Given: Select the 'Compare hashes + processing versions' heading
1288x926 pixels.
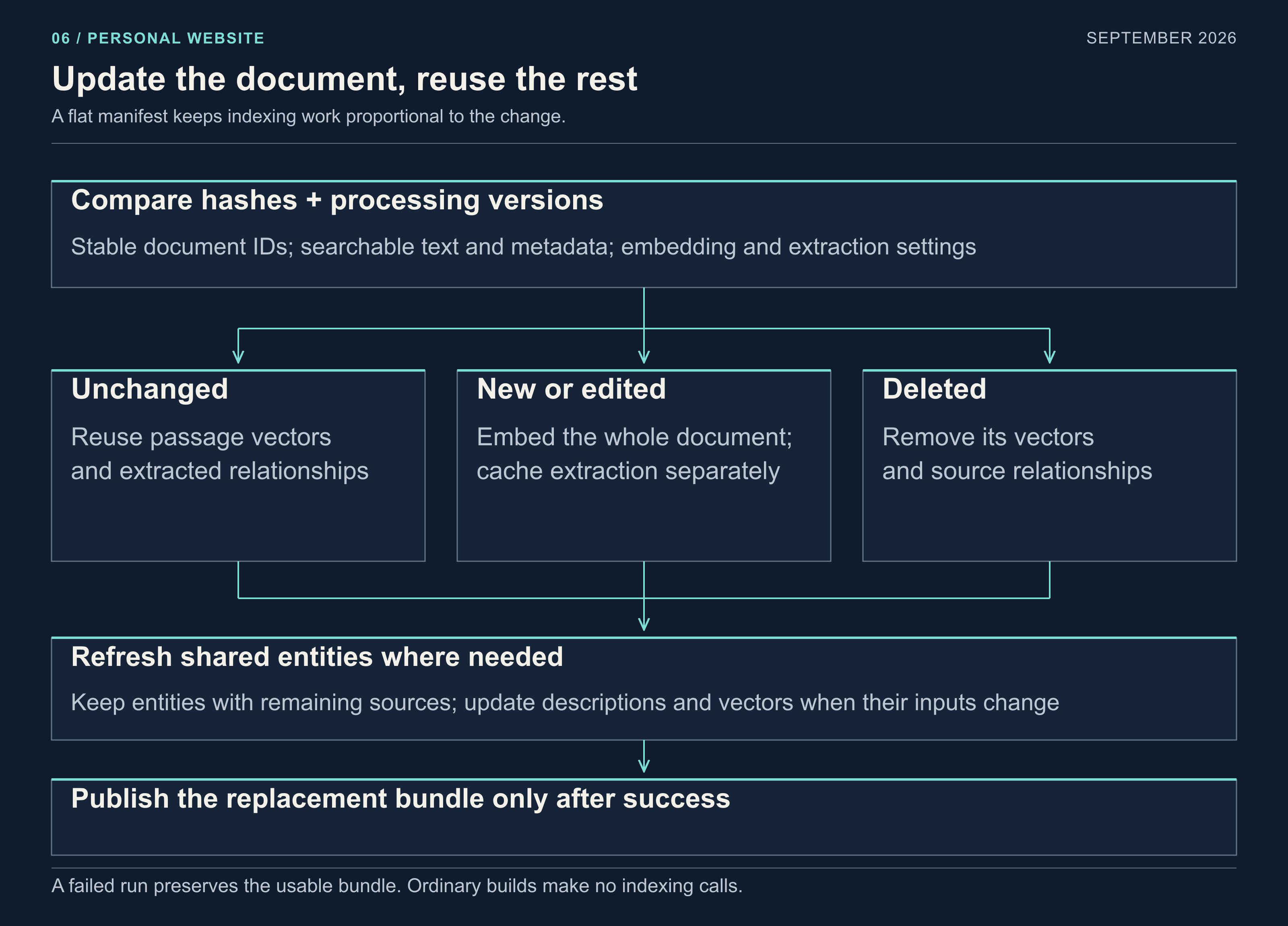Looking at the screenshot, I should 337,200.
